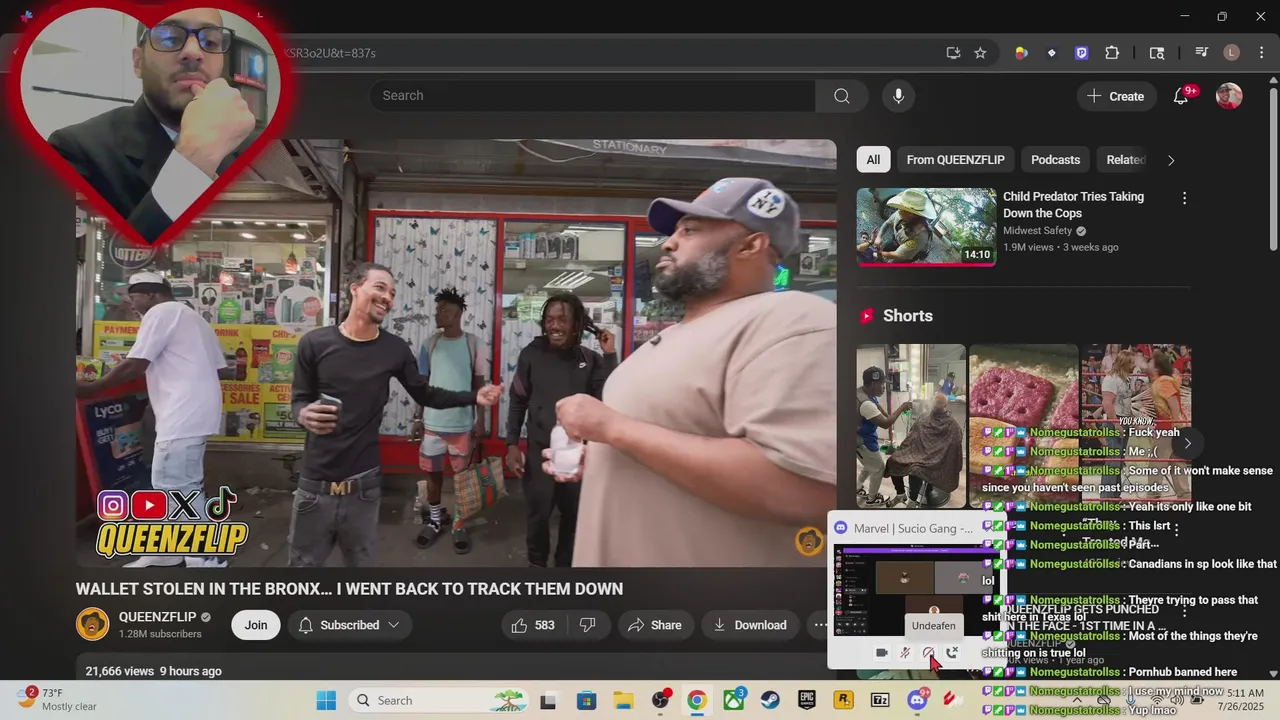
Task: Open the colorful circles Chrome extension
Action: pyautogui.click(x=1021, y=53)
